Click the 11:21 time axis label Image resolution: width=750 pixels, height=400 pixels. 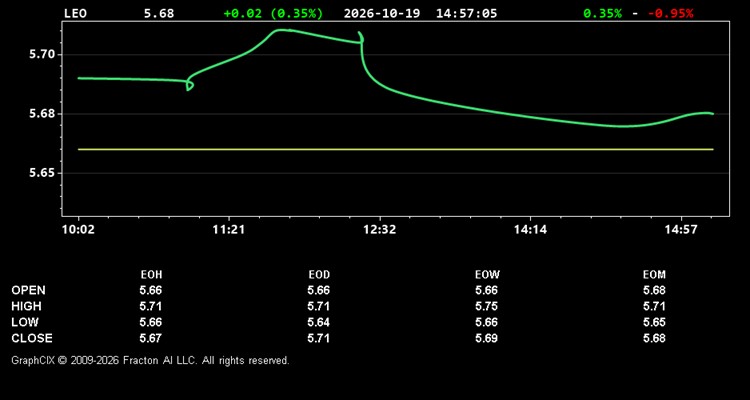pyautogui.click(x=229, y=230)
